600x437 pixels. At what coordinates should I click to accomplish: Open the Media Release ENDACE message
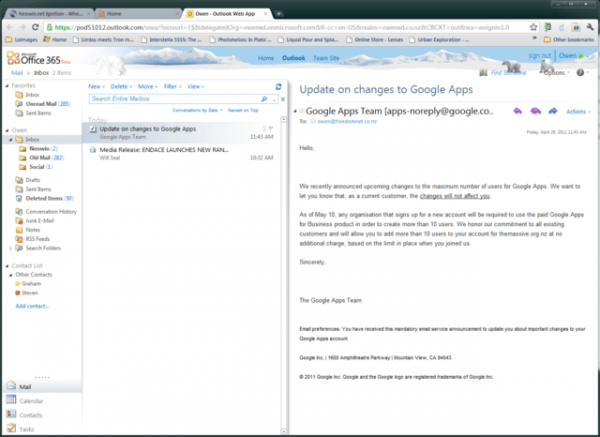coord(181,153)
